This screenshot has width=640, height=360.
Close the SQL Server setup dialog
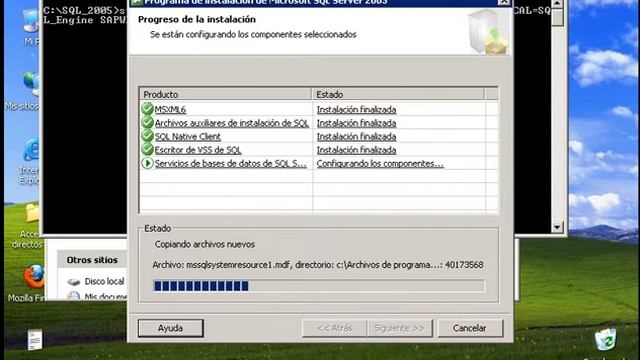coord(504,2)
